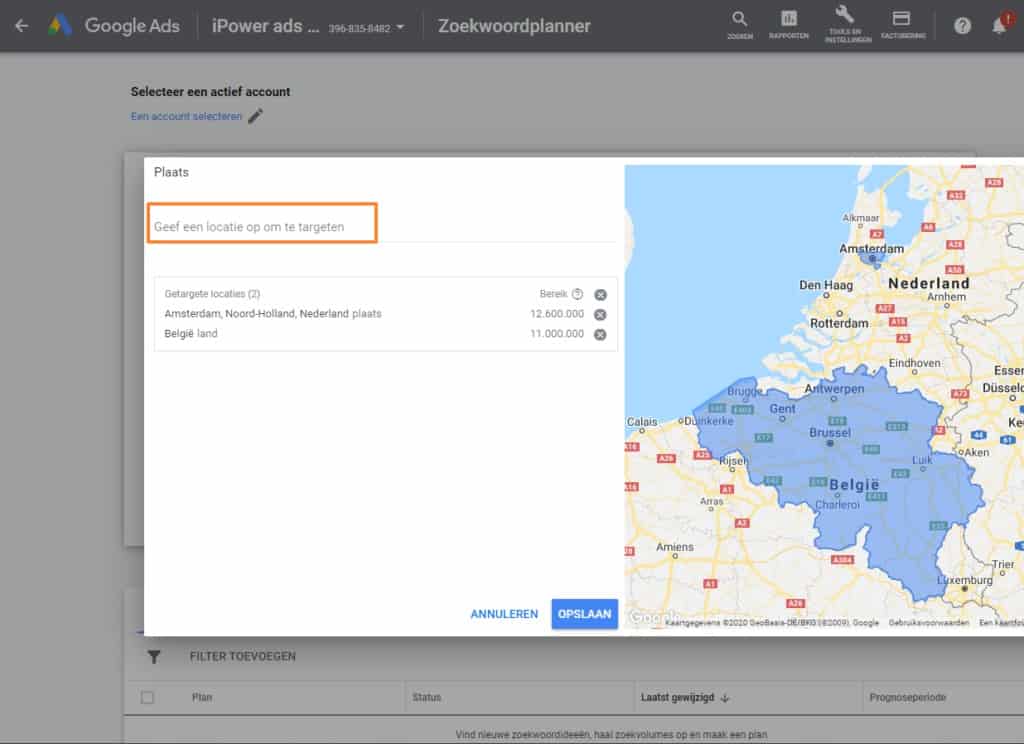Viewport: 1024px width, 744px height.
Task: View notifications via the bell icon
Action: [999, 25]
